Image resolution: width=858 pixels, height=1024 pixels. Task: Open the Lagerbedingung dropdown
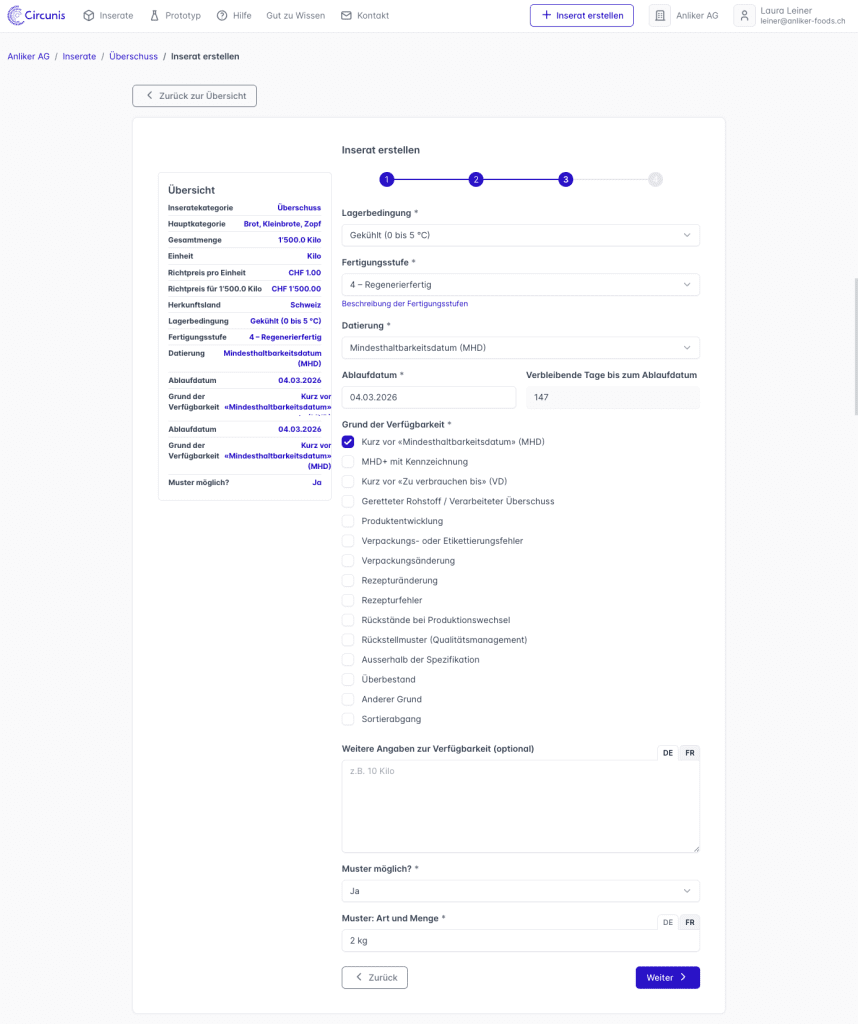point(520,235)
